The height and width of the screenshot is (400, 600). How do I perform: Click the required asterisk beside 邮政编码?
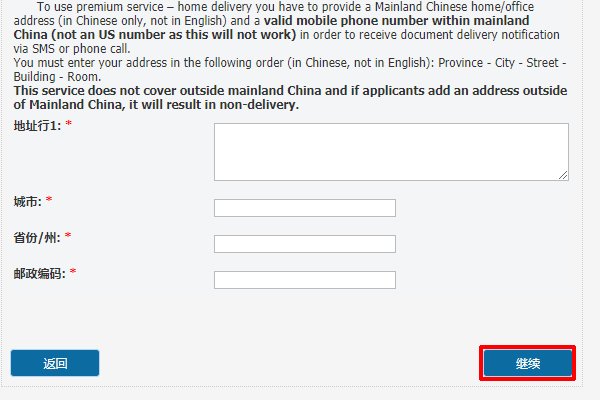point(74,273)
